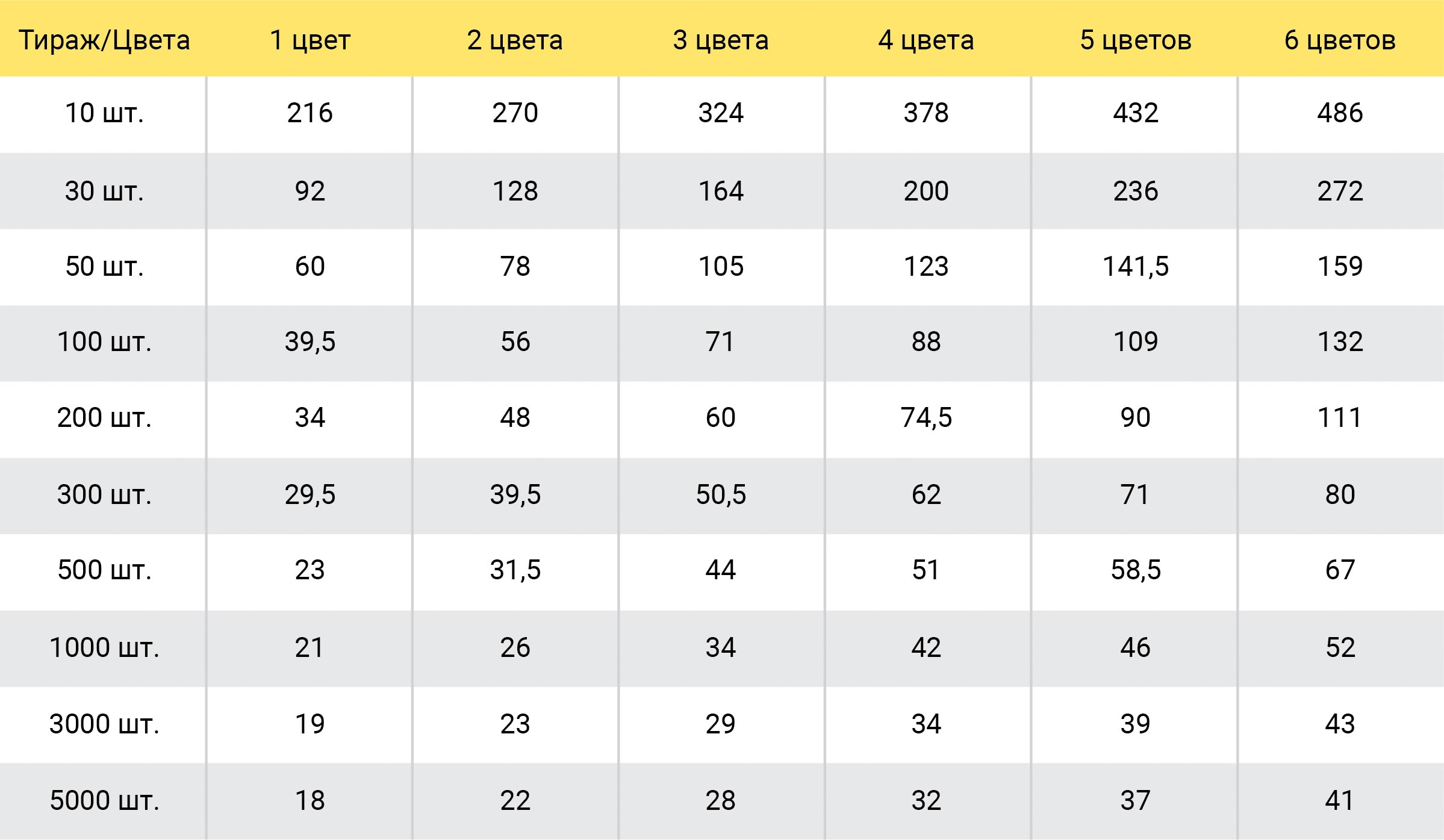The width and height of the screenshot is (1444, 840).
Task: Click the 1000 шт. row label
Action: 104,648
